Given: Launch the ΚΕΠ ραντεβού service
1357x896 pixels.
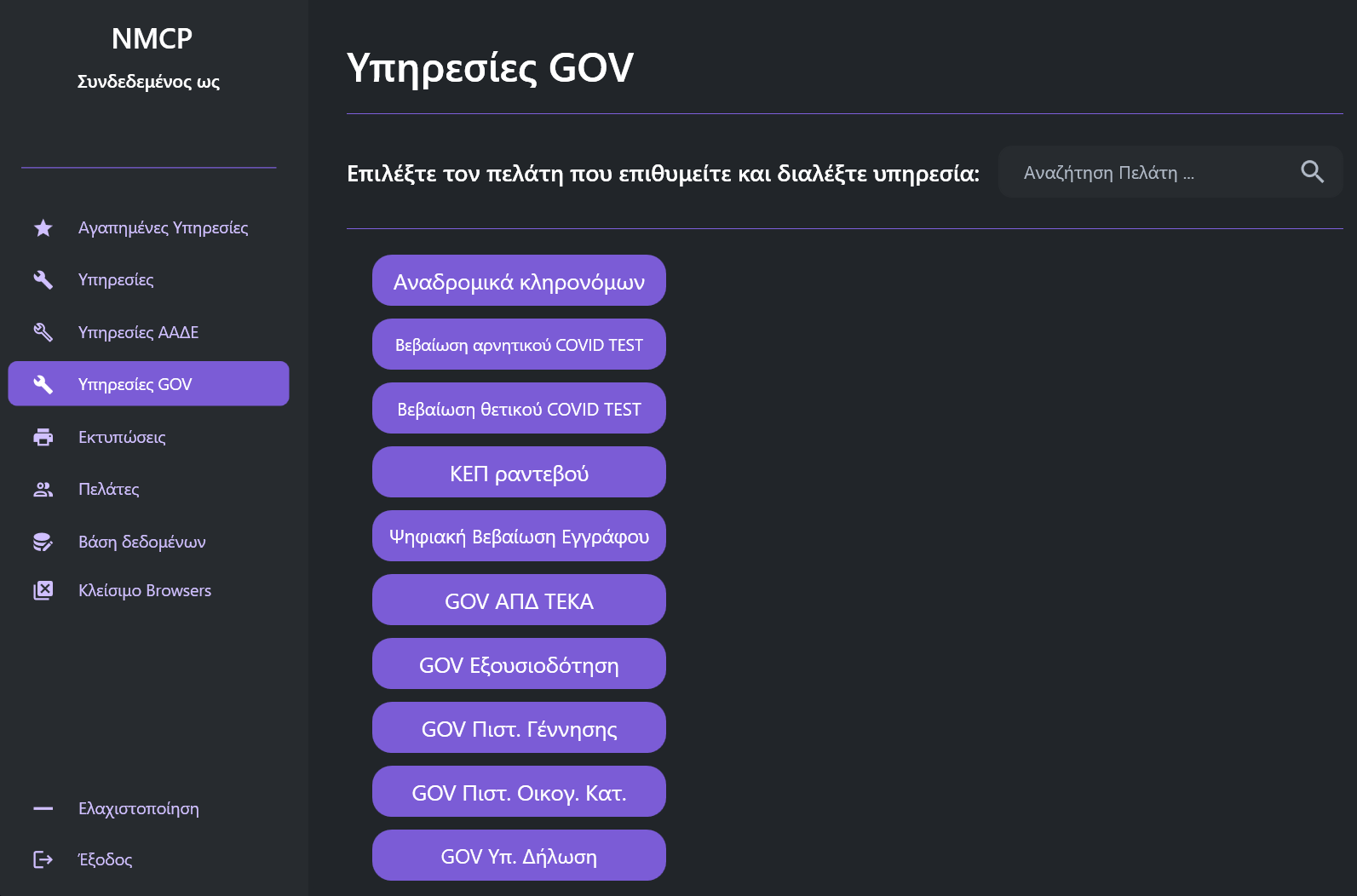Looking at the screenshot, I should [519, 473].
